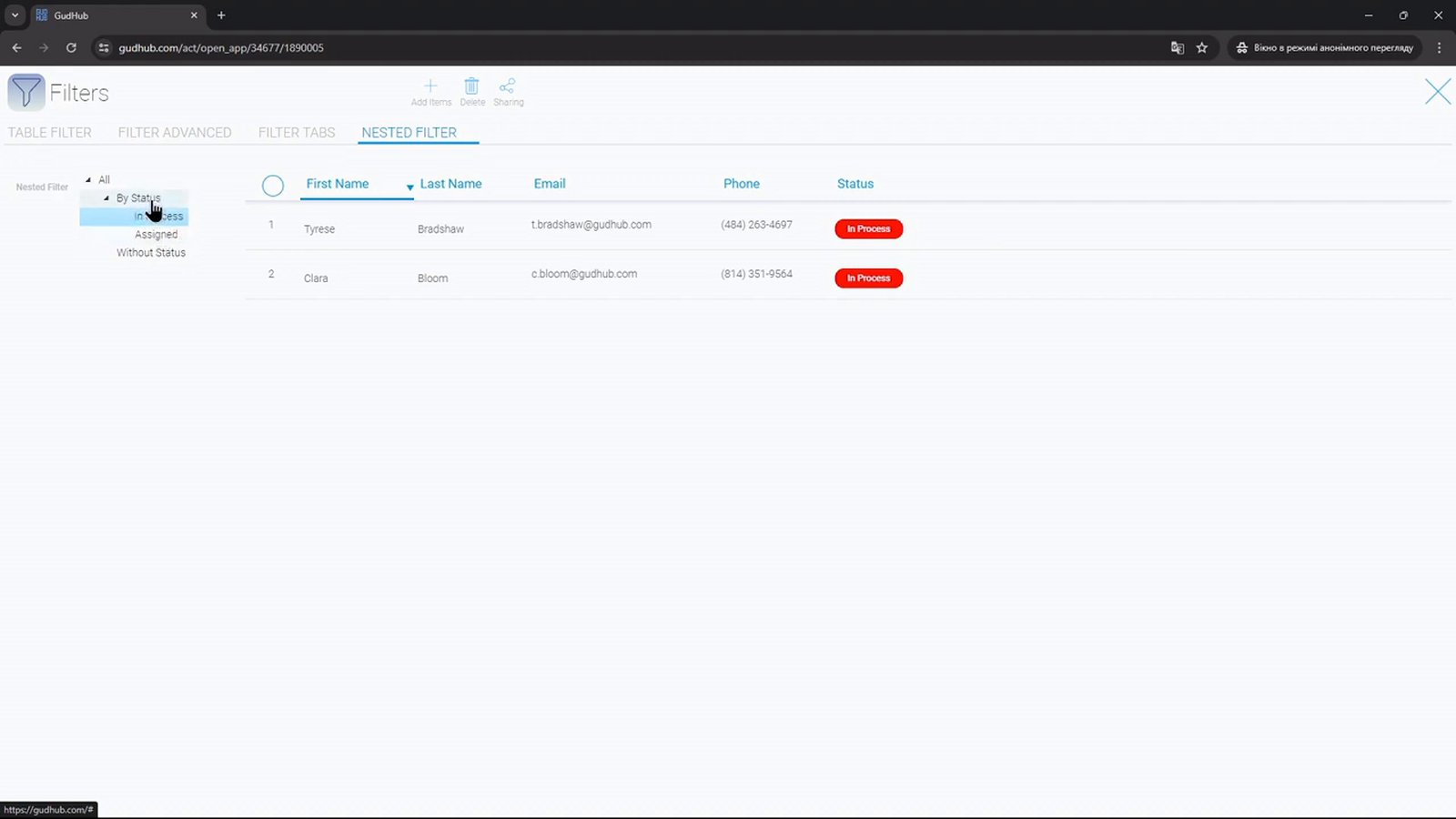Screen dimensions: 1456x819
Task: Click In Process badge for Clara
Action: coord(869,278)
